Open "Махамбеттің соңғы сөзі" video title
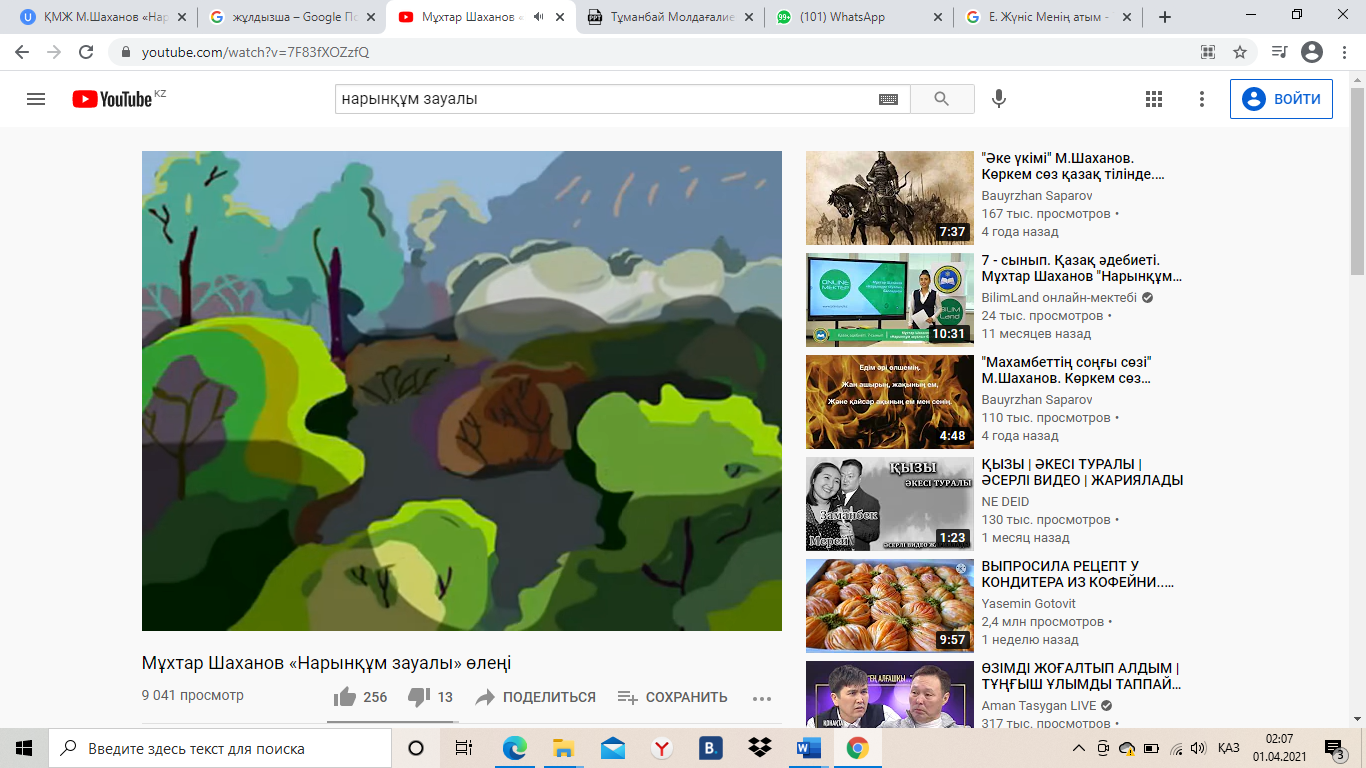Viewport: 1366px width, 768px height. 1067,371
